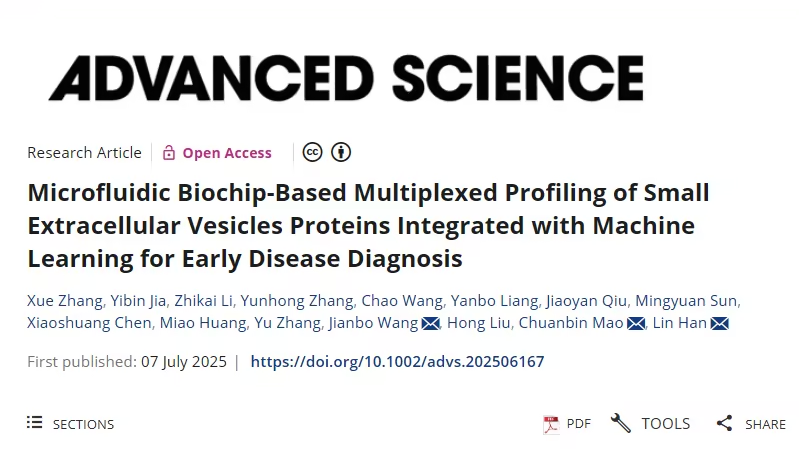
Task: Open the SHARE options
Action: (x=751, y=424)
